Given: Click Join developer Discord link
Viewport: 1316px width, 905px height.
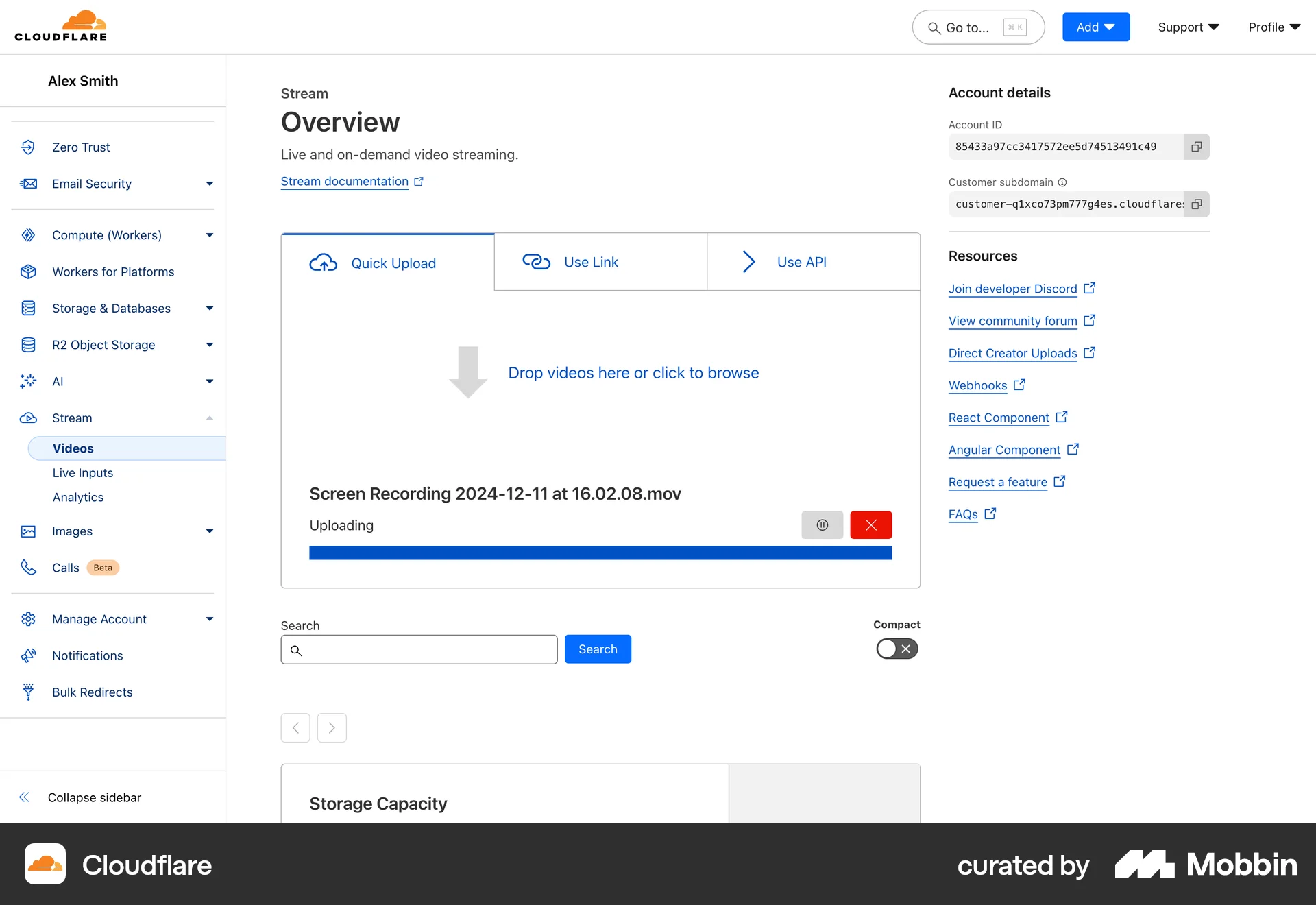Looking at the screenshot, I should pyautogui.click(x=1013, y=289).
